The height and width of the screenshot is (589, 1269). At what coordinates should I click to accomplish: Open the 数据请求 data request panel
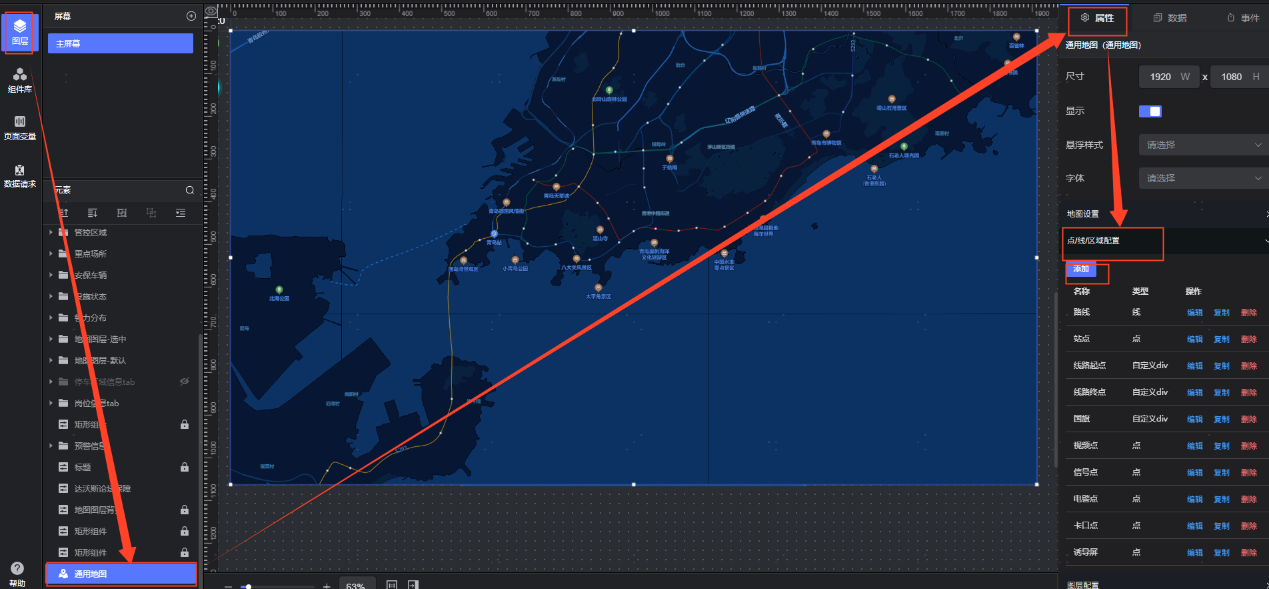click(20, 176)
